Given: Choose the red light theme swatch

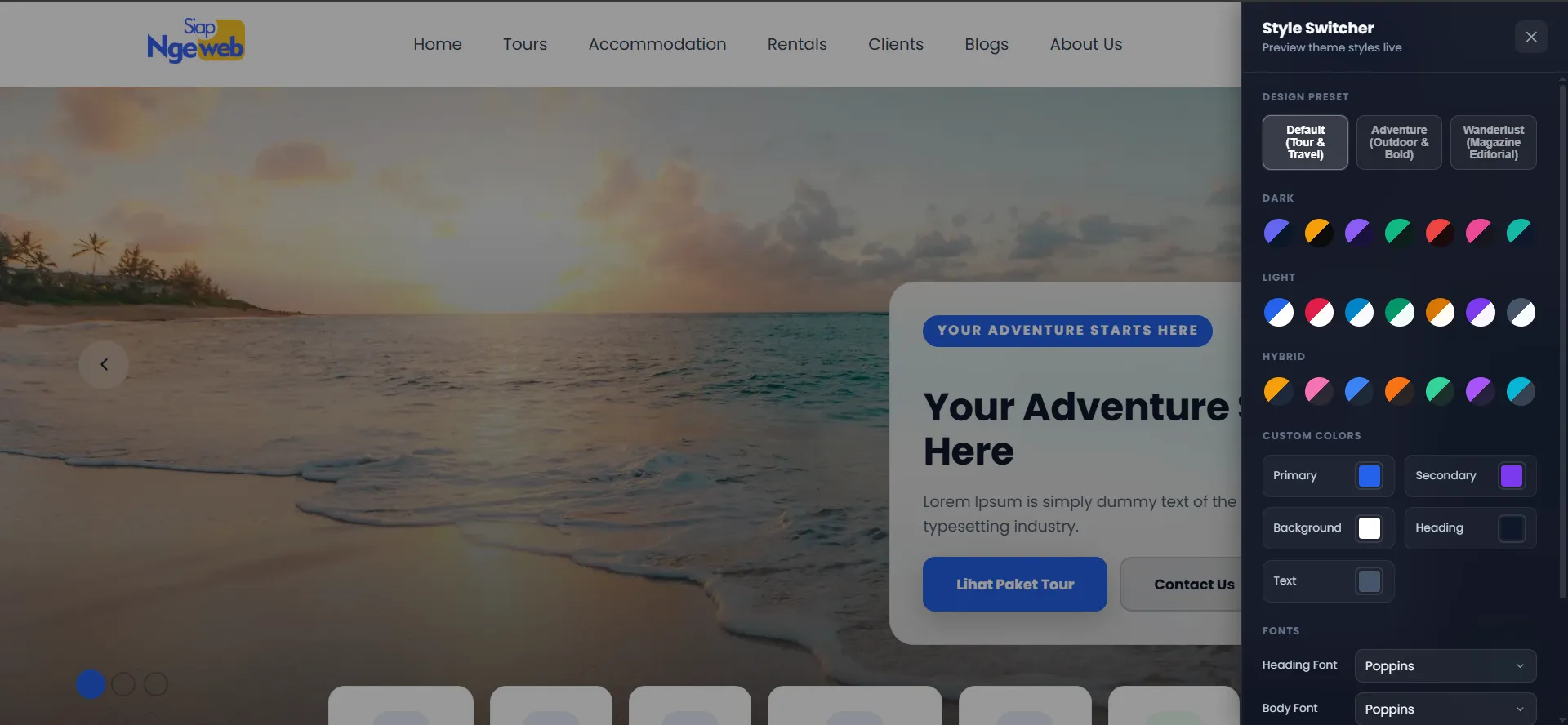Looking at the screenshot, I should point(1318,312).
